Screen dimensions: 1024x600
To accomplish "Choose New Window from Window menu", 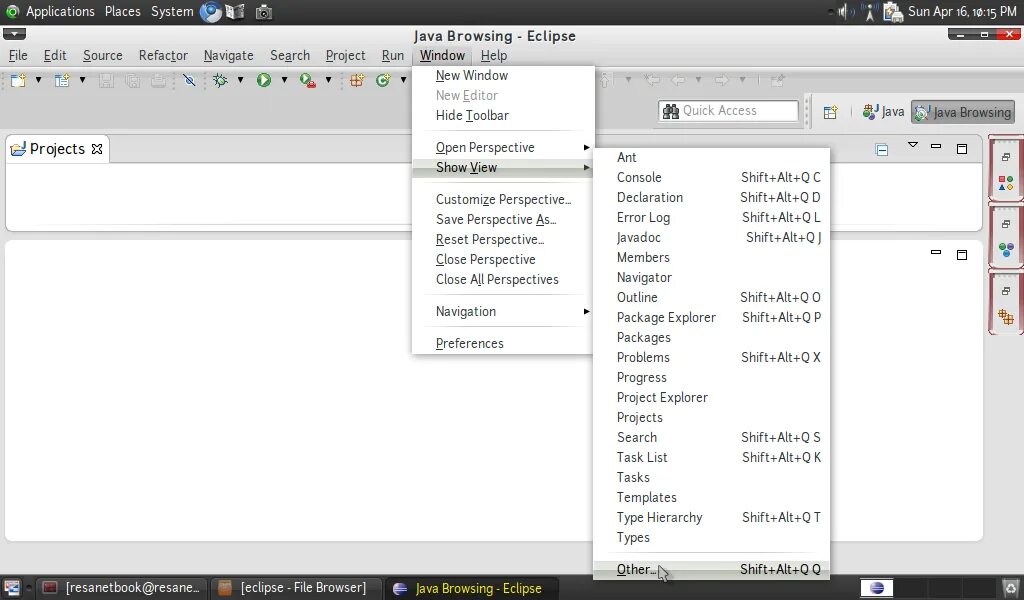I will (x=503, y=76).
